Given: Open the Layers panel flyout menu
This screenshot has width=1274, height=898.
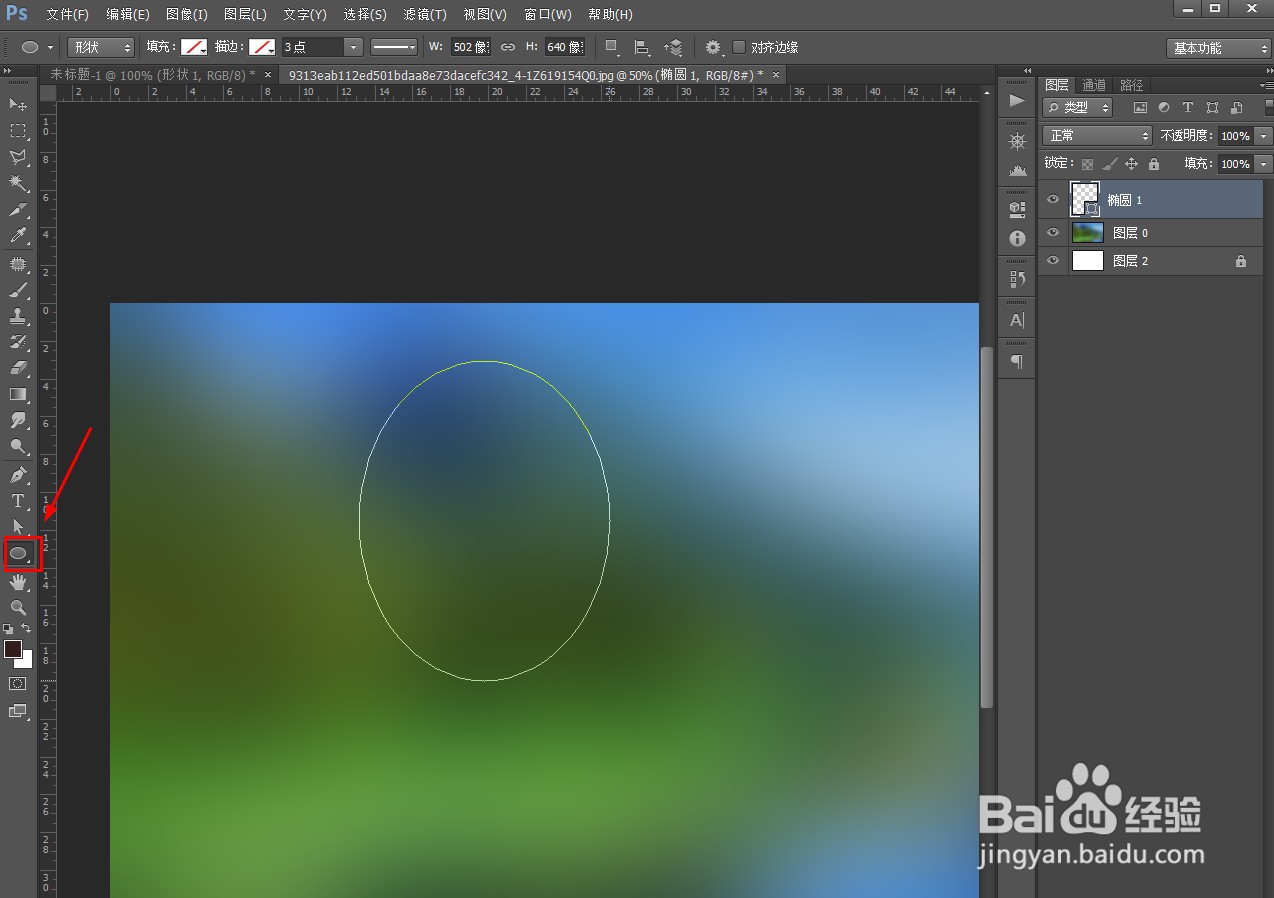Looking at the screenshot, I should pyautogui.click(x=1267, y=85).
